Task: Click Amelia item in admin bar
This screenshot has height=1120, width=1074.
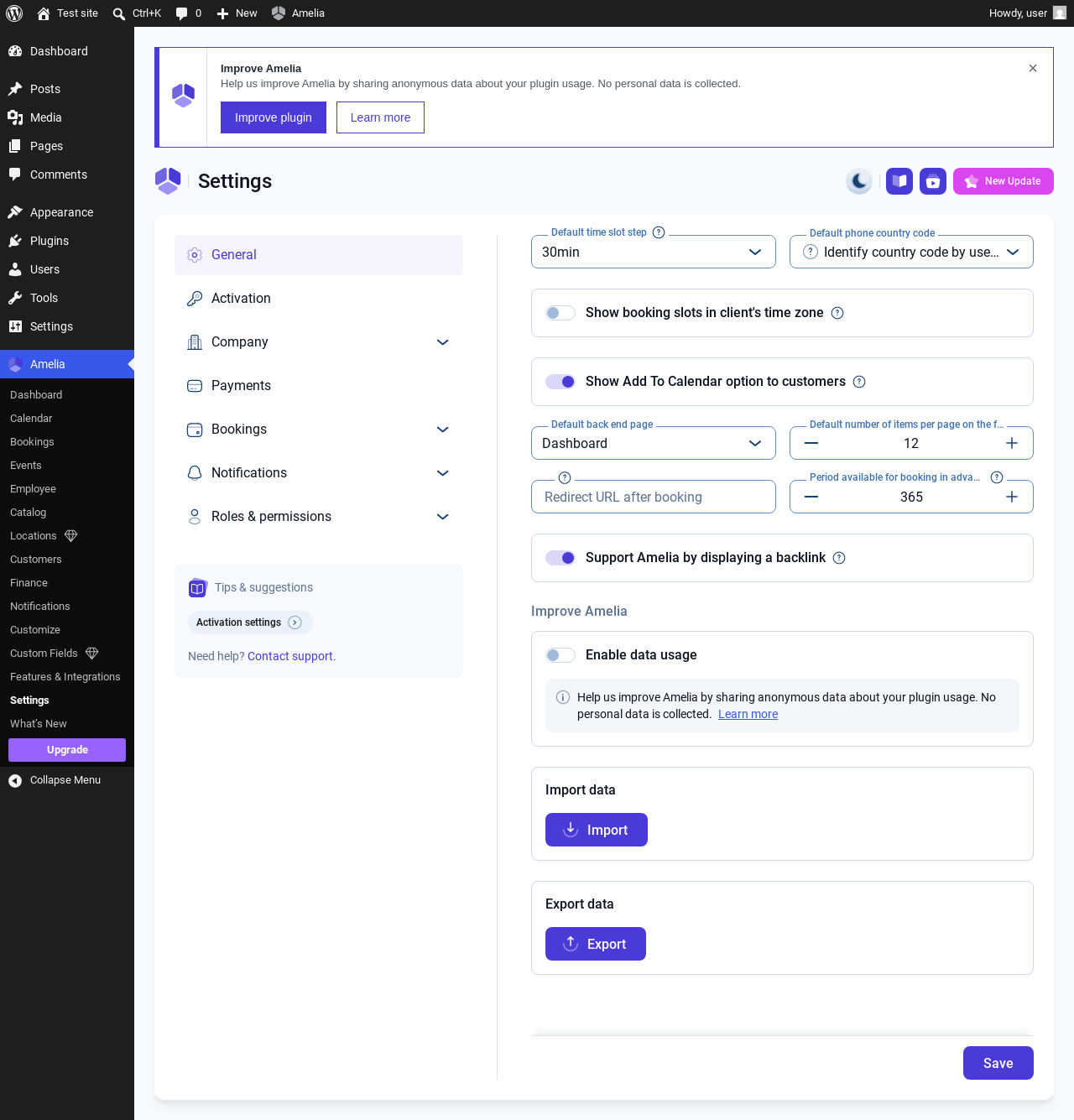Action: point(298,13)
